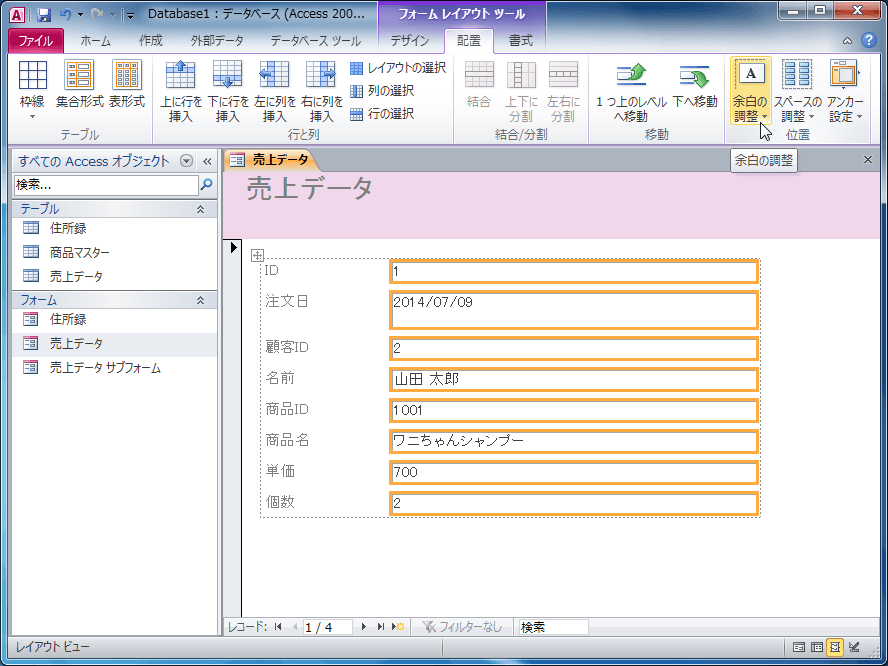Viewport: 888px width, 666px height.
Task: Click the Undo icon in quick access toolbar
Action: (x=65, y=14)
